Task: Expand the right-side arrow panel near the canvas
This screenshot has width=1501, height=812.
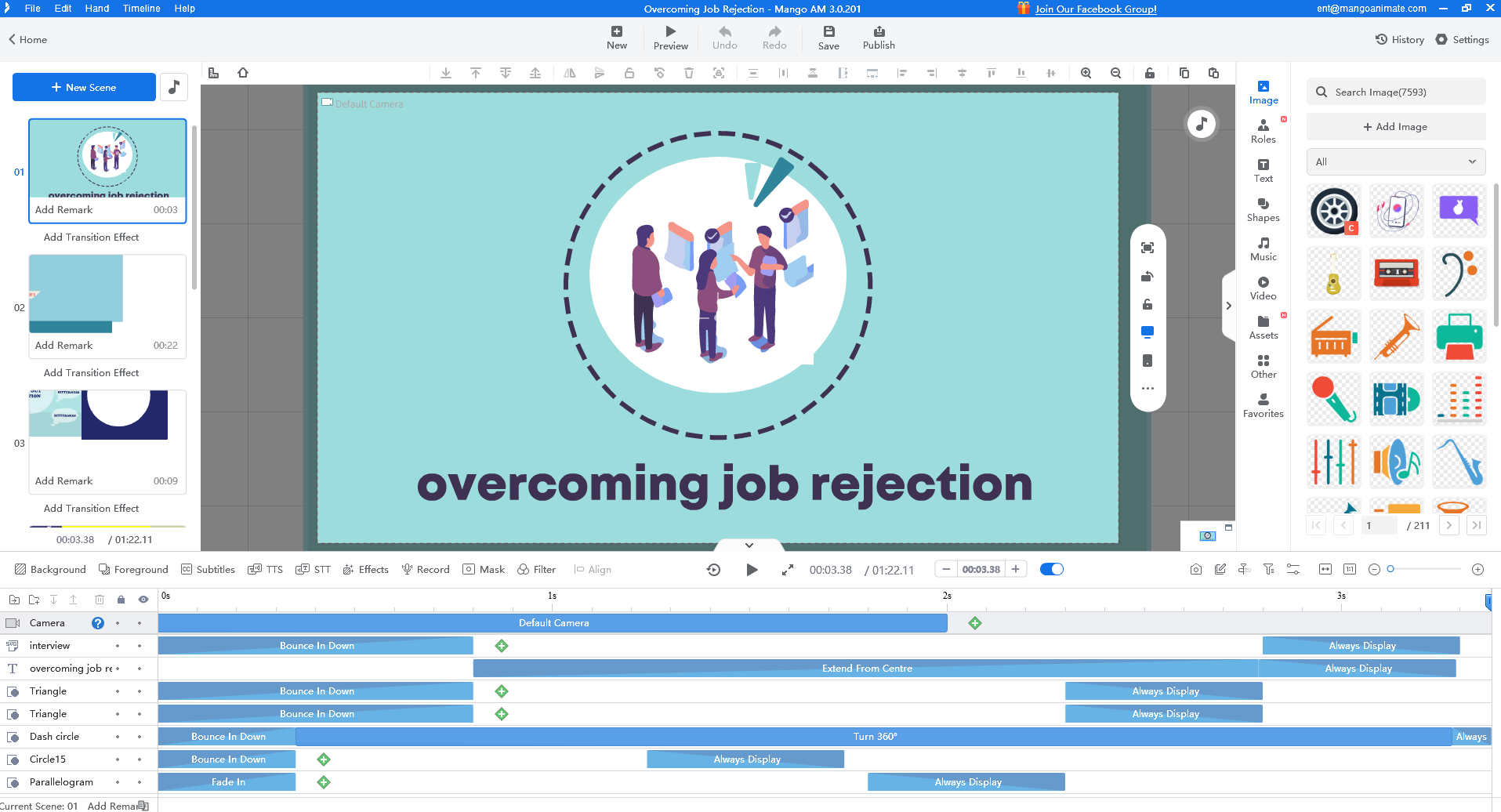Action: pyautogui.click(x=1227, y=306)
